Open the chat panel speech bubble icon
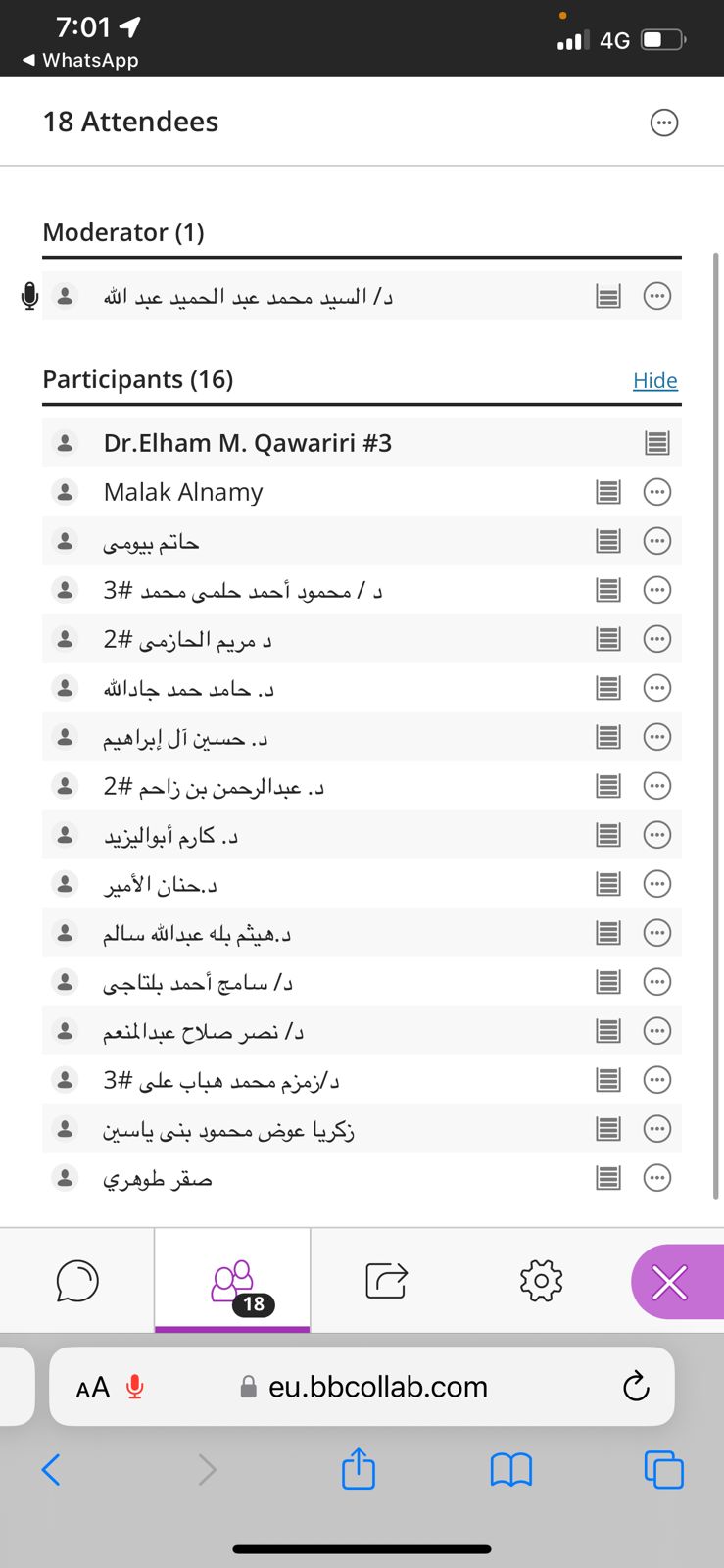This screenshot has height=1568, width=724. (77, 1280)
